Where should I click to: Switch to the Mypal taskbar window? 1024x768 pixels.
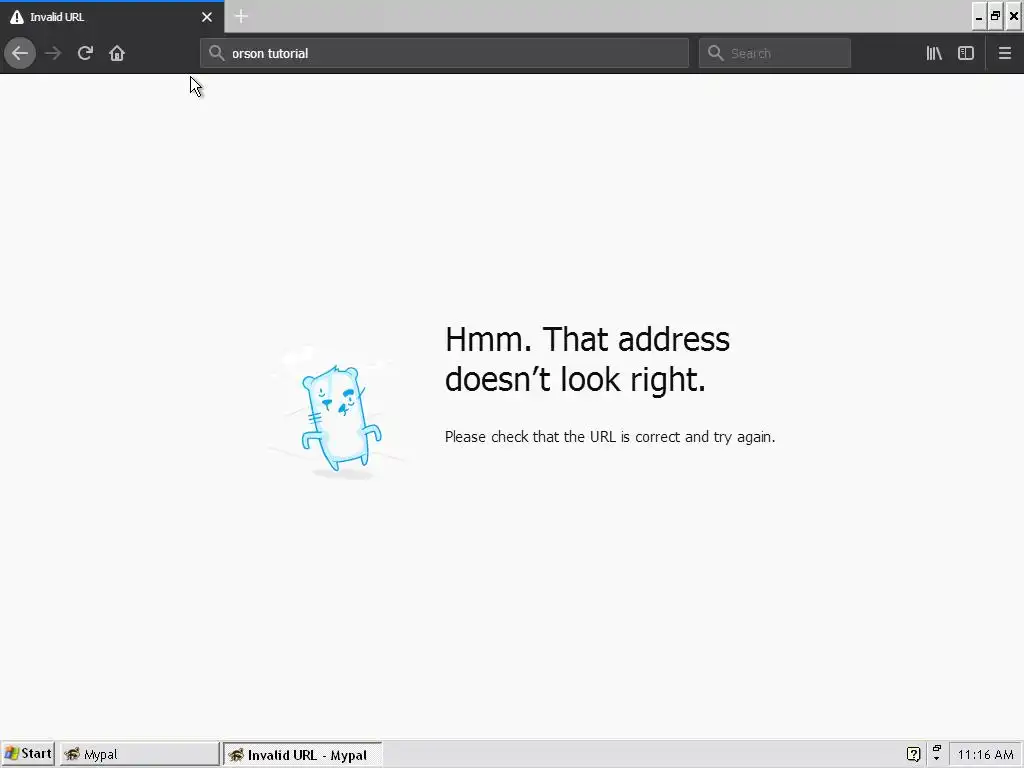(140, 754)
